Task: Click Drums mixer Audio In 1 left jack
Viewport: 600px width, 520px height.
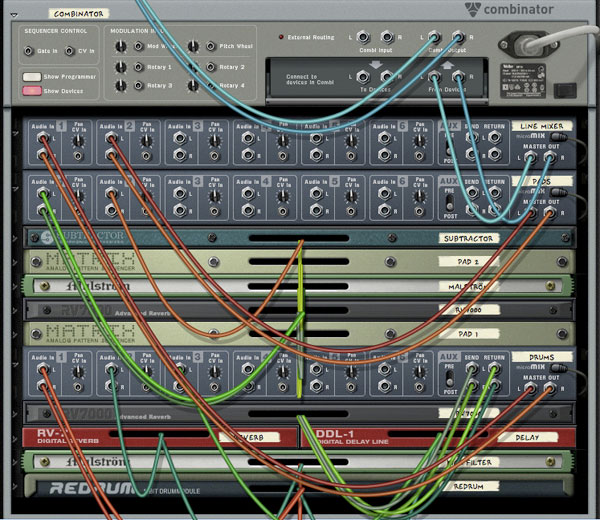Action: click(43, 369)
